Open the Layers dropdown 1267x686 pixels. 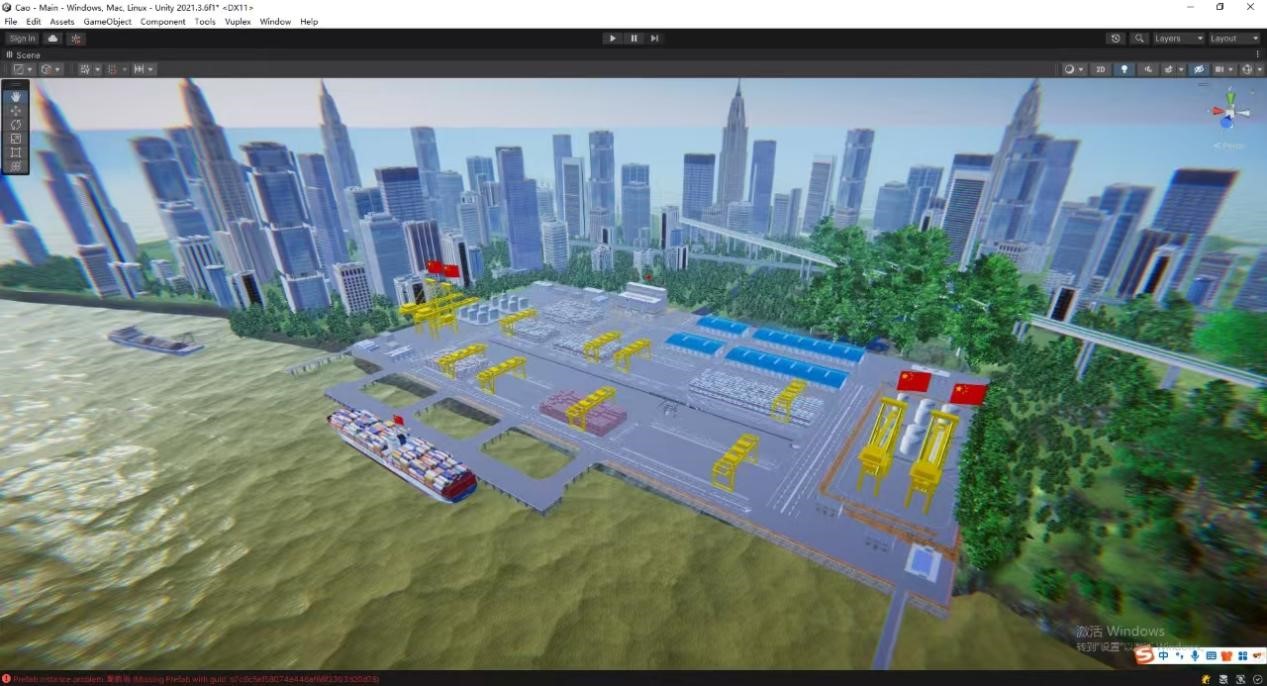click(x=1178, y=38)
